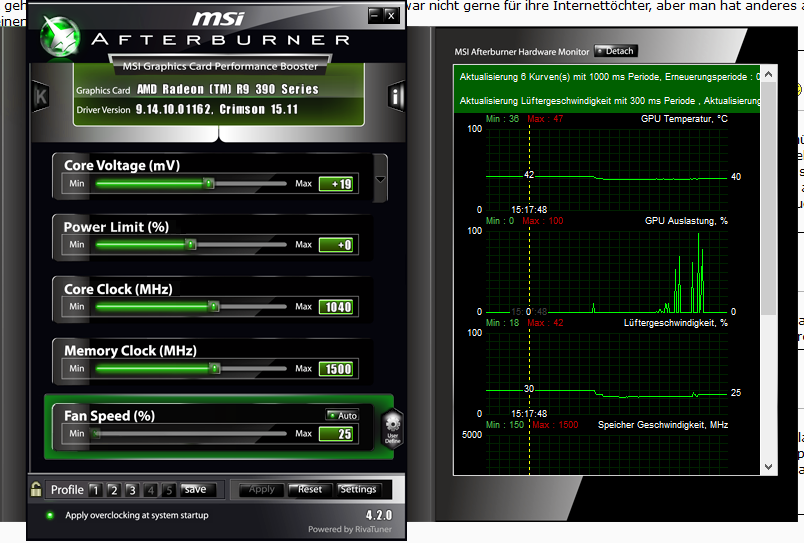
Task: Click the GPU Auslastung graph label
Action: tap(686, 221)
